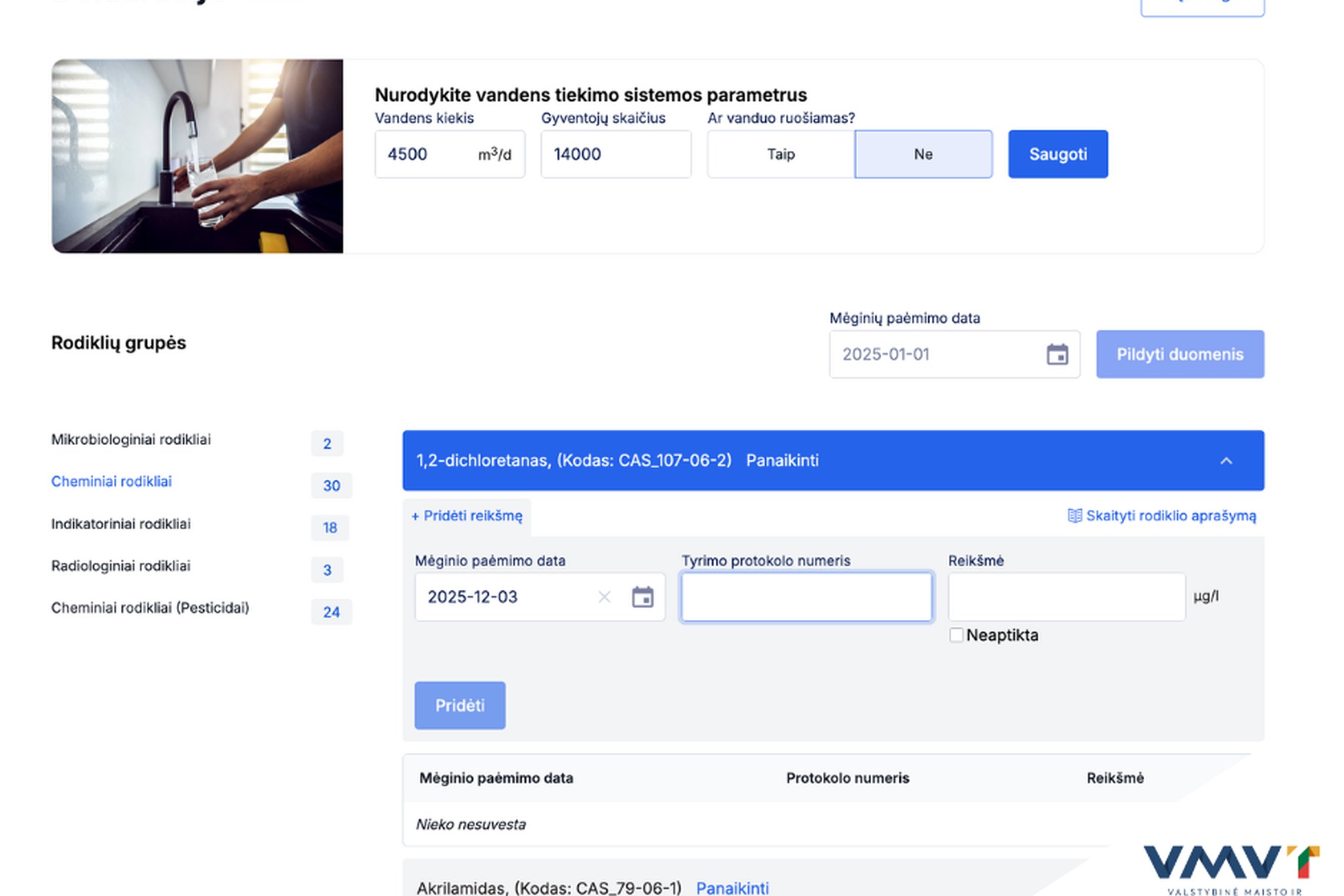Click the faucet photo thumbnail
The width and height of the screenshot is (1344, 896).
tap(197, 156)
